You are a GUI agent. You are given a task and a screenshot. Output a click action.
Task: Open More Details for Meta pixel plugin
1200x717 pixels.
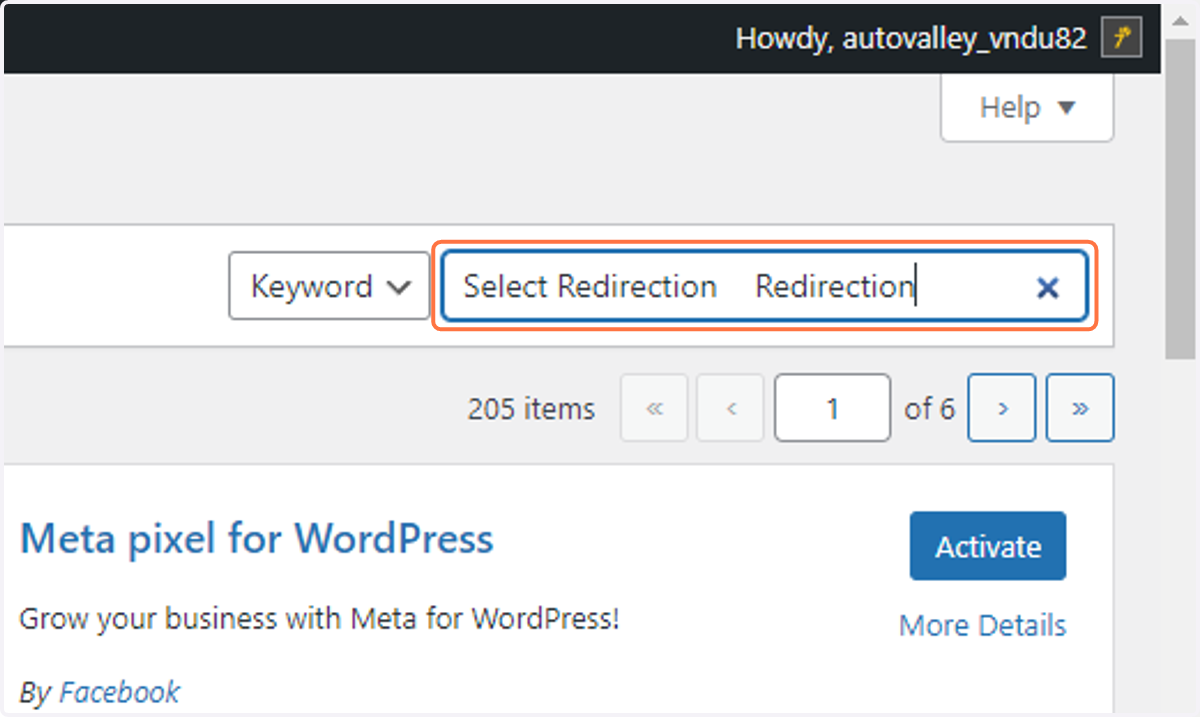(x=983, y=626)
